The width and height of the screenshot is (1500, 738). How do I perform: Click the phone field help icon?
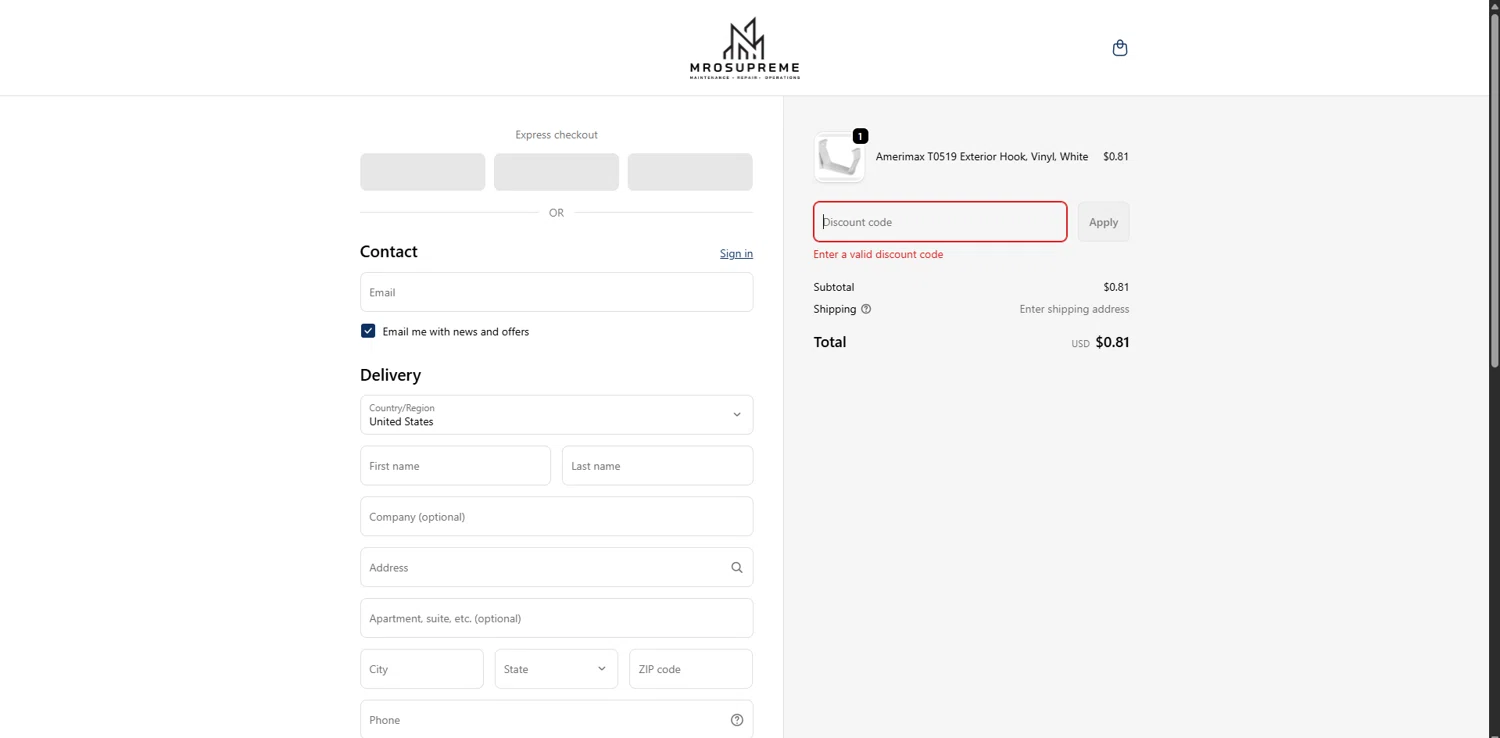click(737, 720)
